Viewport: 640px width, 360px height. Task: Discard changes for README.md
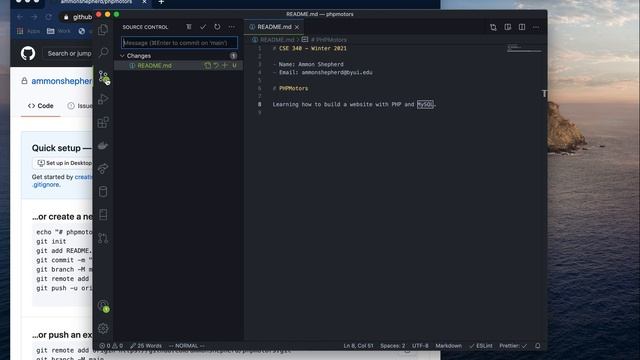coord(216,65)
